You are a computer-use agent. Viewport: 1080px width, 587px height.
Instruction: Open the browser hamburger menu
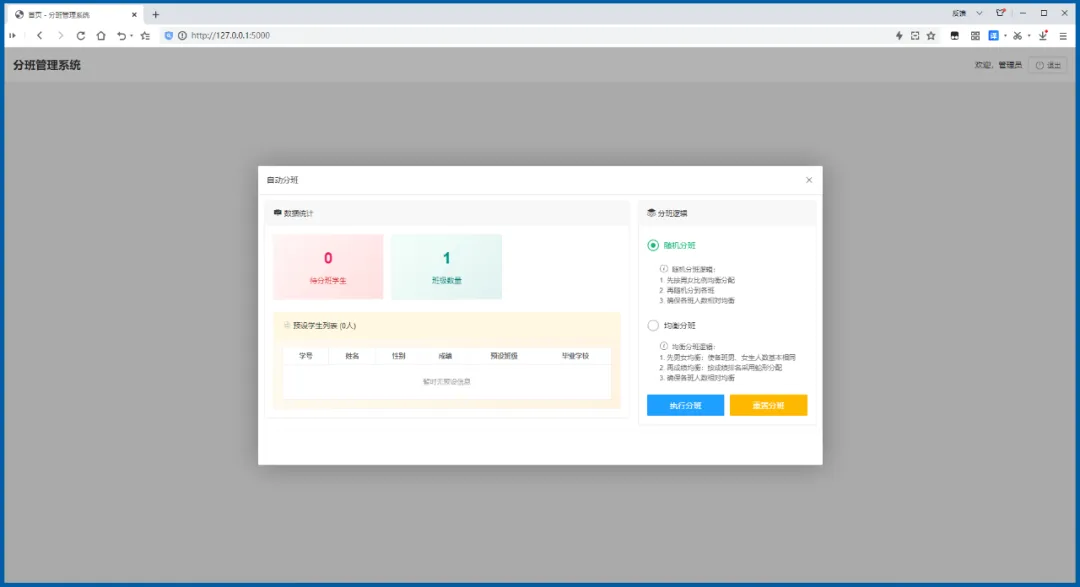point(1063,35)
